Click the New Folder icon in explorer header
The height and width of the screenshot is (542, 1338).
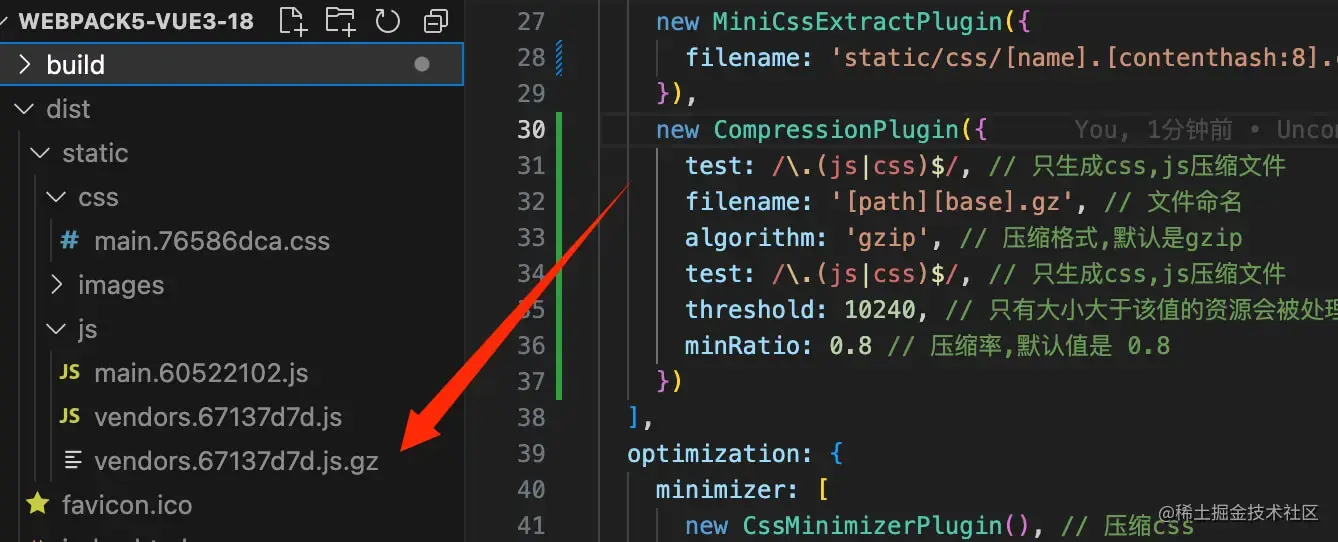pos(340,20)
